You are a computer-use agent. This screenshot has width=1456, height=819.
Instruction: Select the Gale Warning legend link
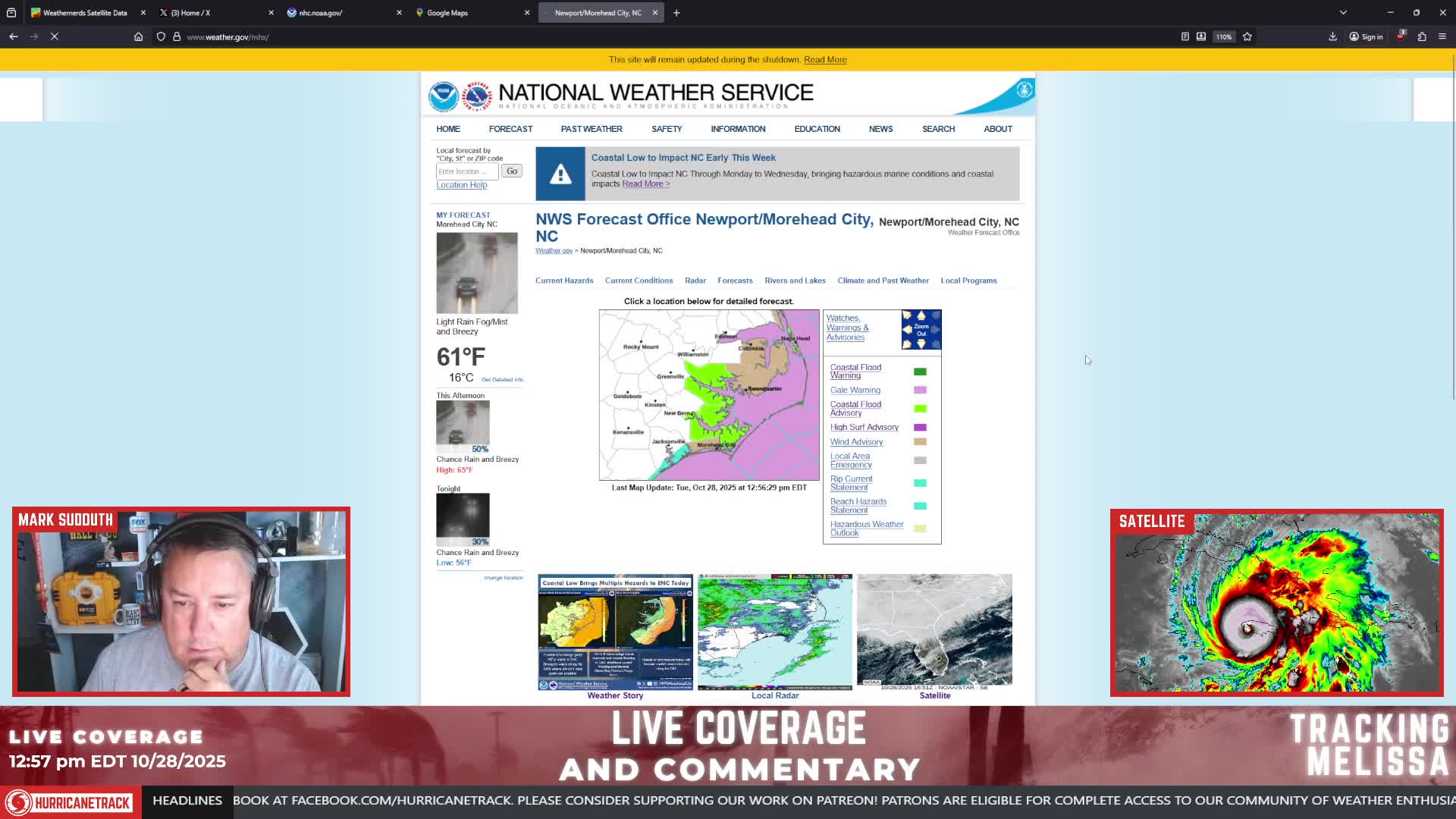point(855,390)
